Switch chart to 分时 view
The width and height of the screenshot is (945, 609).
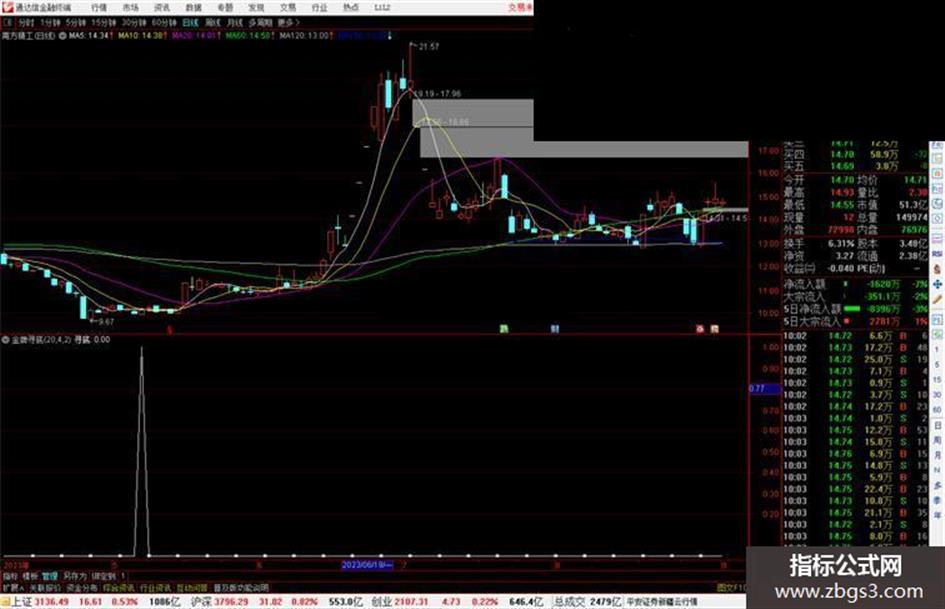click(26, 23)
